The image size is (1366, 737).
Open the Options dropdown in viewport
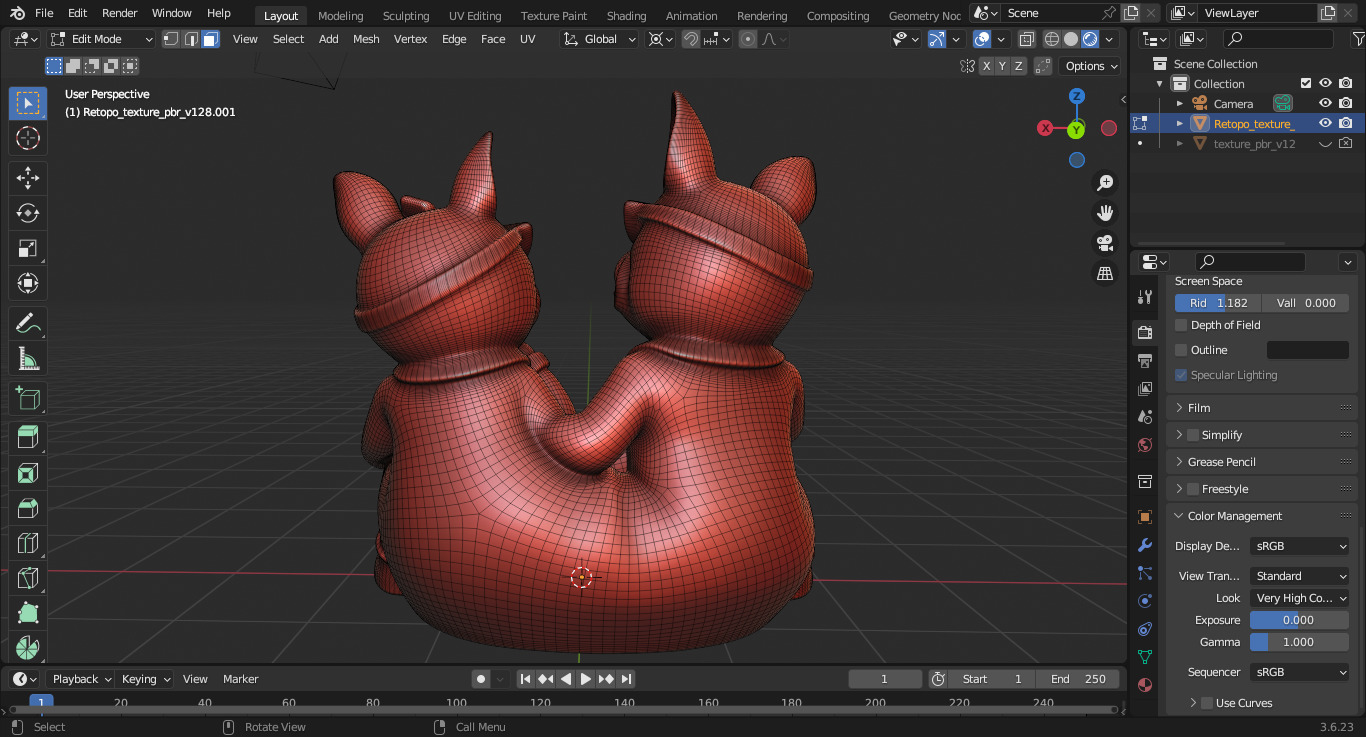click(x=1091, y=66)
